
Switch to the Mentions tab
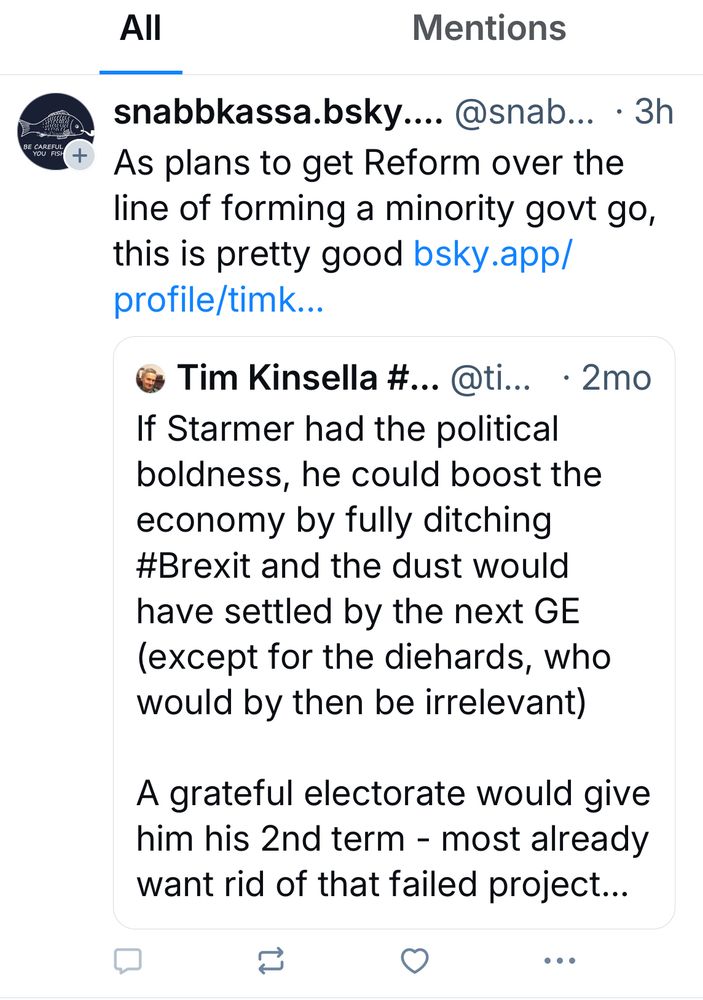(x=489, y=29)
